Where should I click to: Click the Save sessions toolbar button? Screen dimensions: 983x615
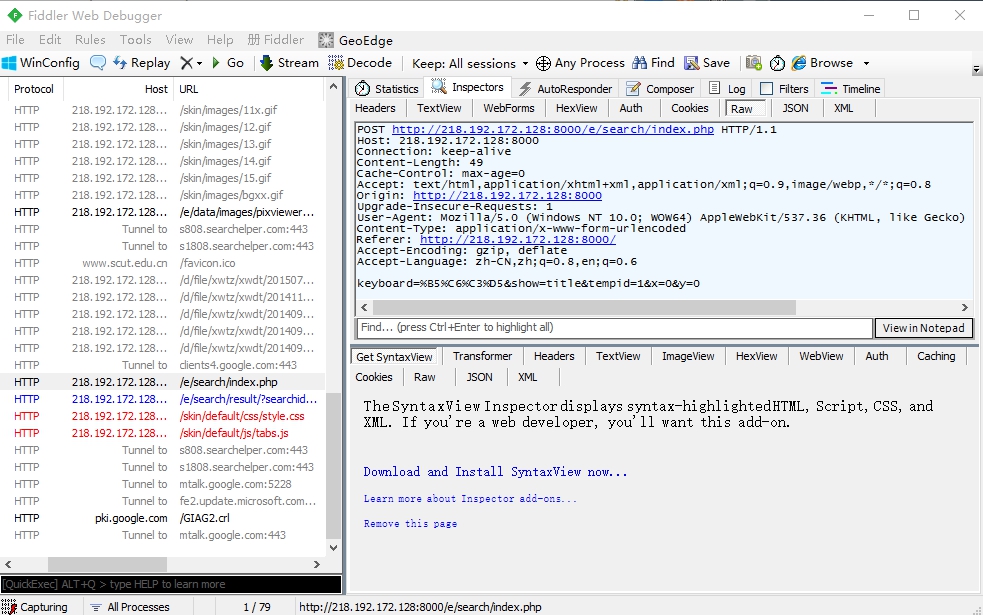[707, 63]
